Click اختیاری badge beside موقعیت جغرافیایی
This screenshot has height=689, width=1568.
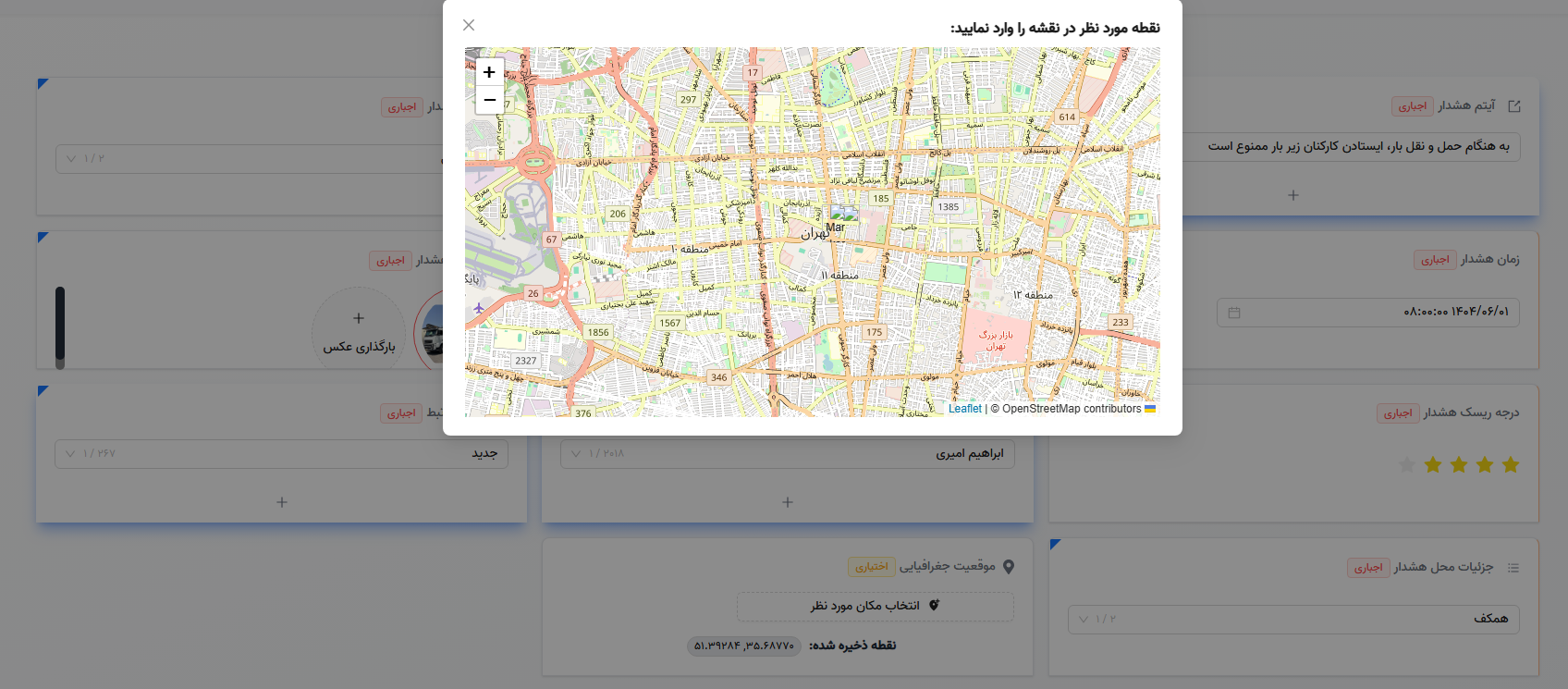pyautogui.click(x=871, y=567)
